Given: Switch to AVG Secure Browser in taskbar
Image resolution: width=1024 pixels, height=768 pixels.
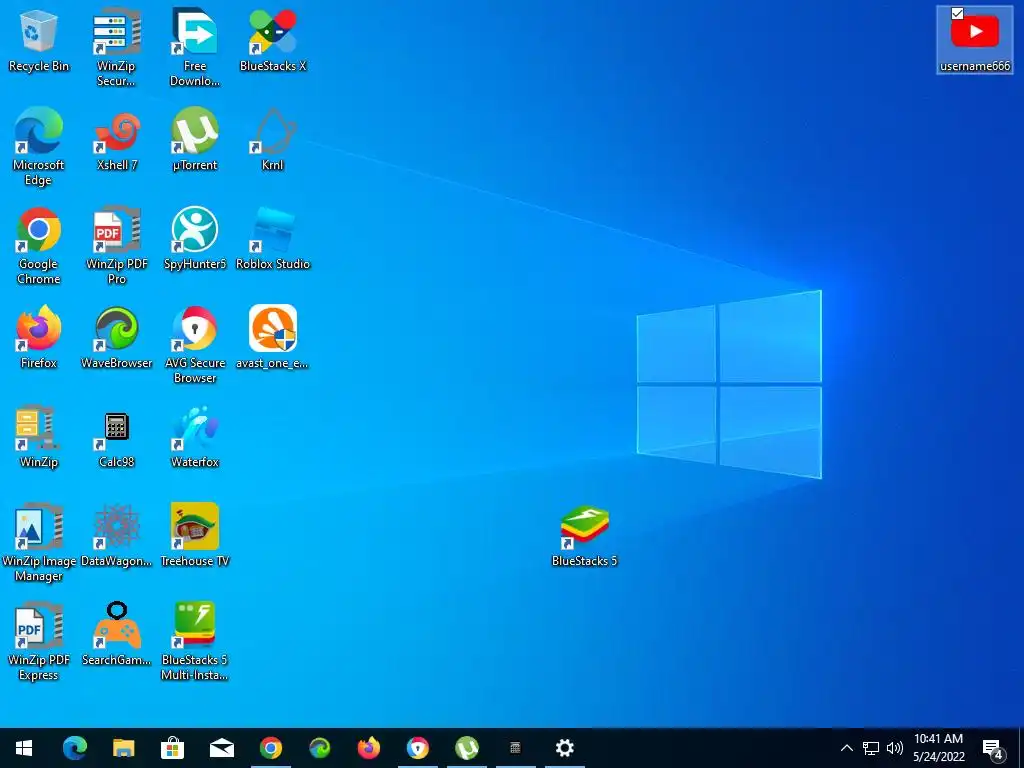Looking at the screenshot, I should (x=418, y=748).
